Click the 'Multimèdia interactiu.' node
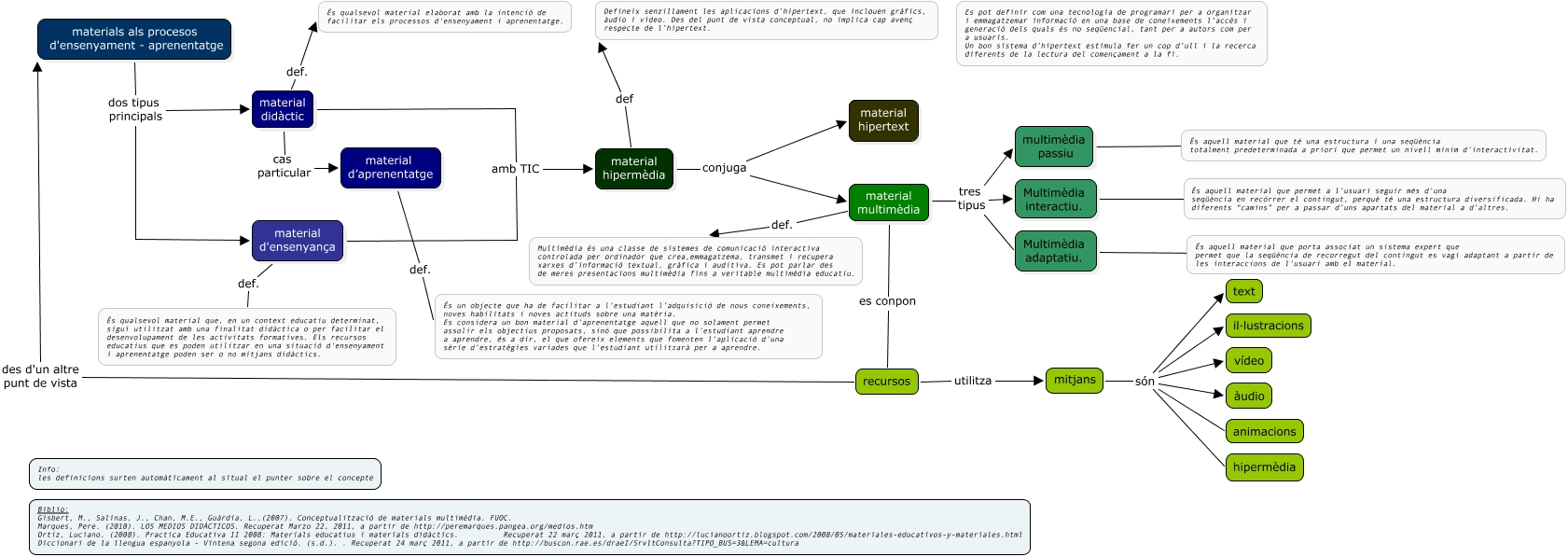The image size is (1568, 557). (x=1053, y=200)
